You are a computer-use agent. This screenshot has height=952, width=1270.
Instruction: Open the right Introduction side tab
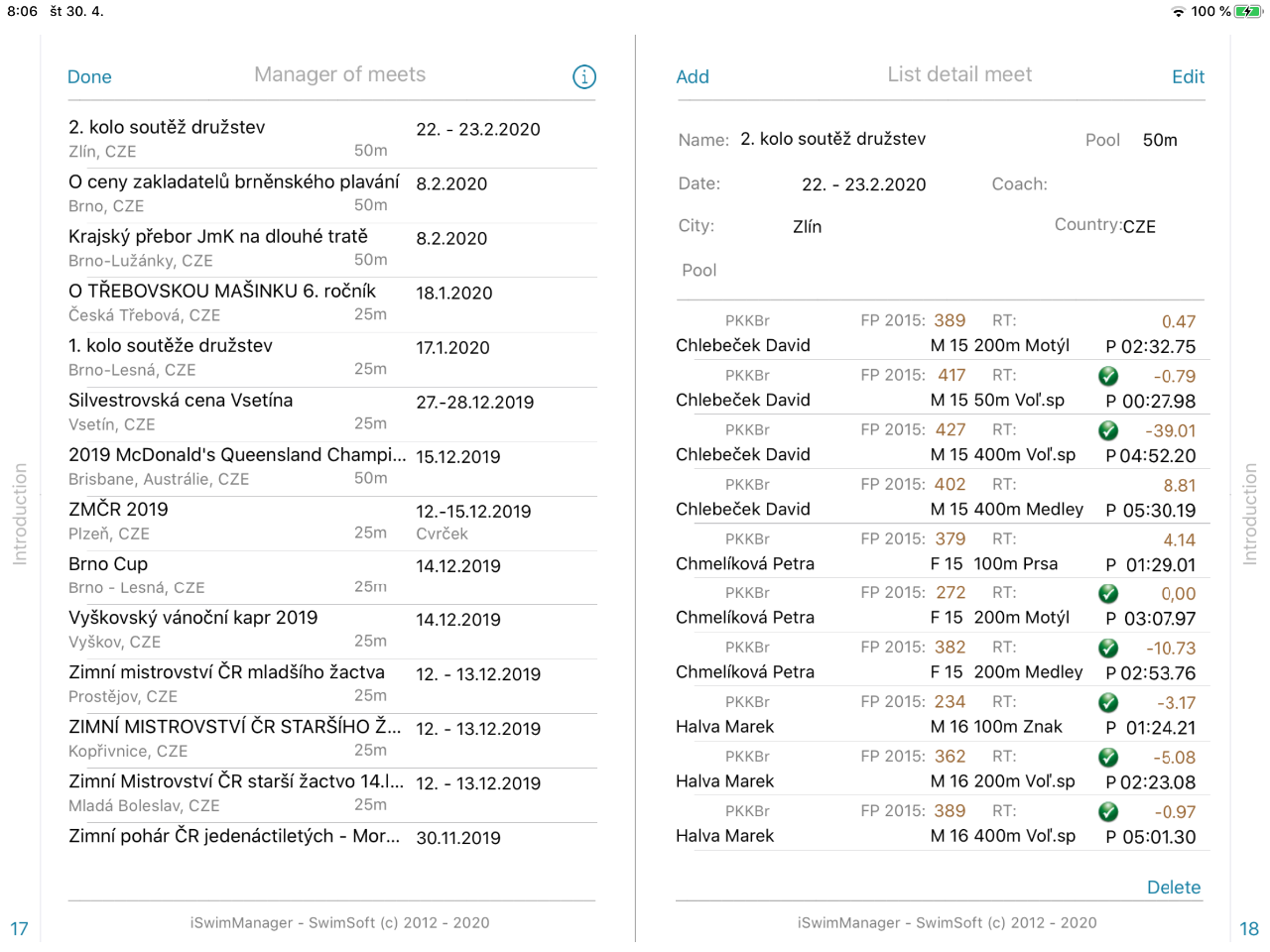[1250, 514]
